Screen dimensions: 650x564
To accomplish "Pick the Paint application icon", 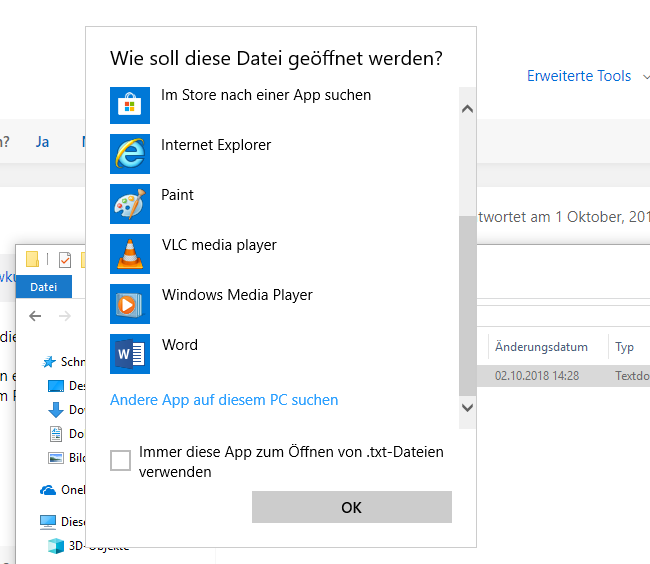I will (130, 204).
